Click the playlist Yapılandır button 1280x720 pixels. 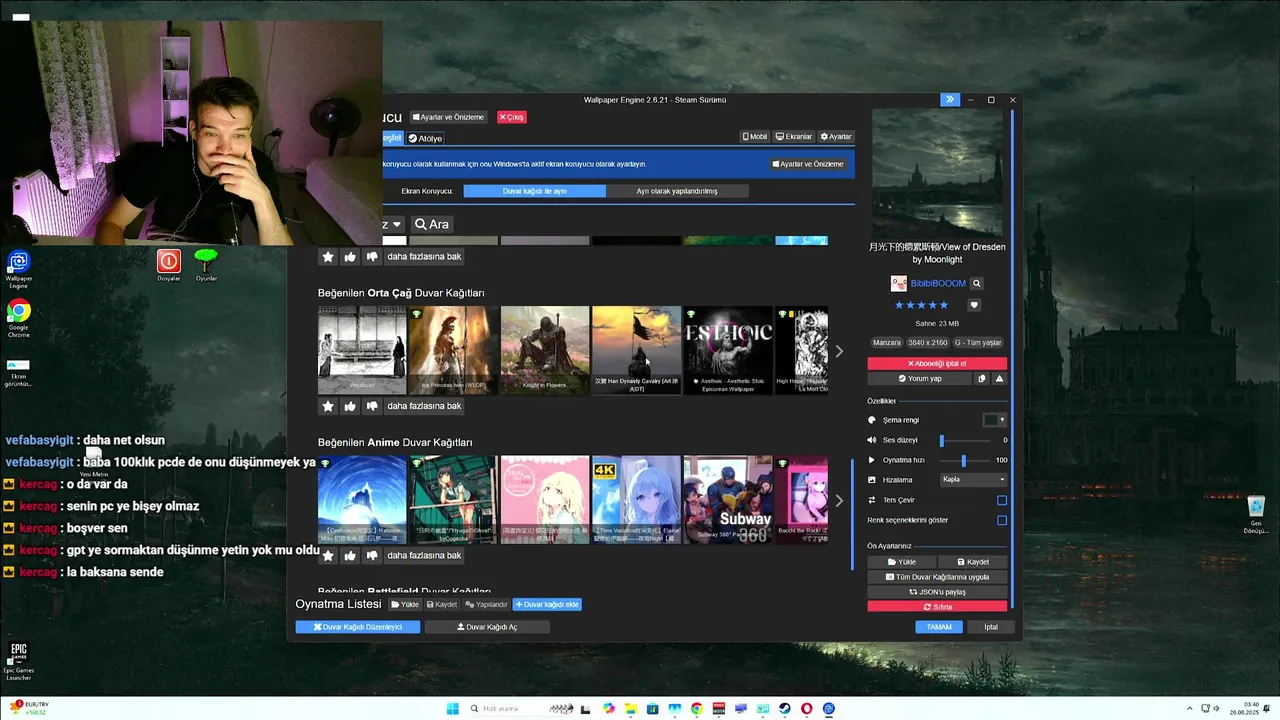click(x=486, y=604)
